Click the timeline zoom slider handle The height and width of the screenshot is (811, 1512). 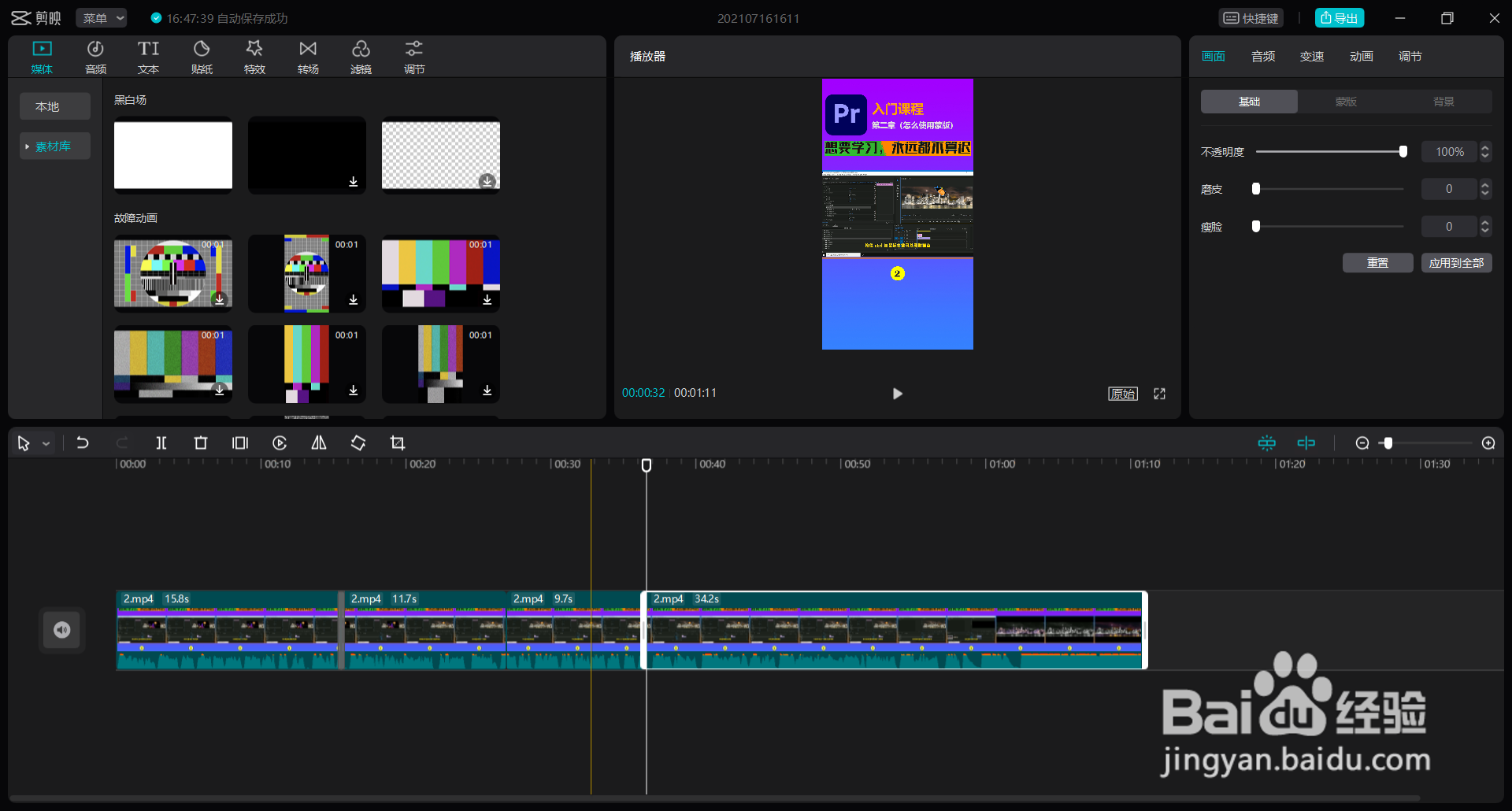click(1388, 443)
